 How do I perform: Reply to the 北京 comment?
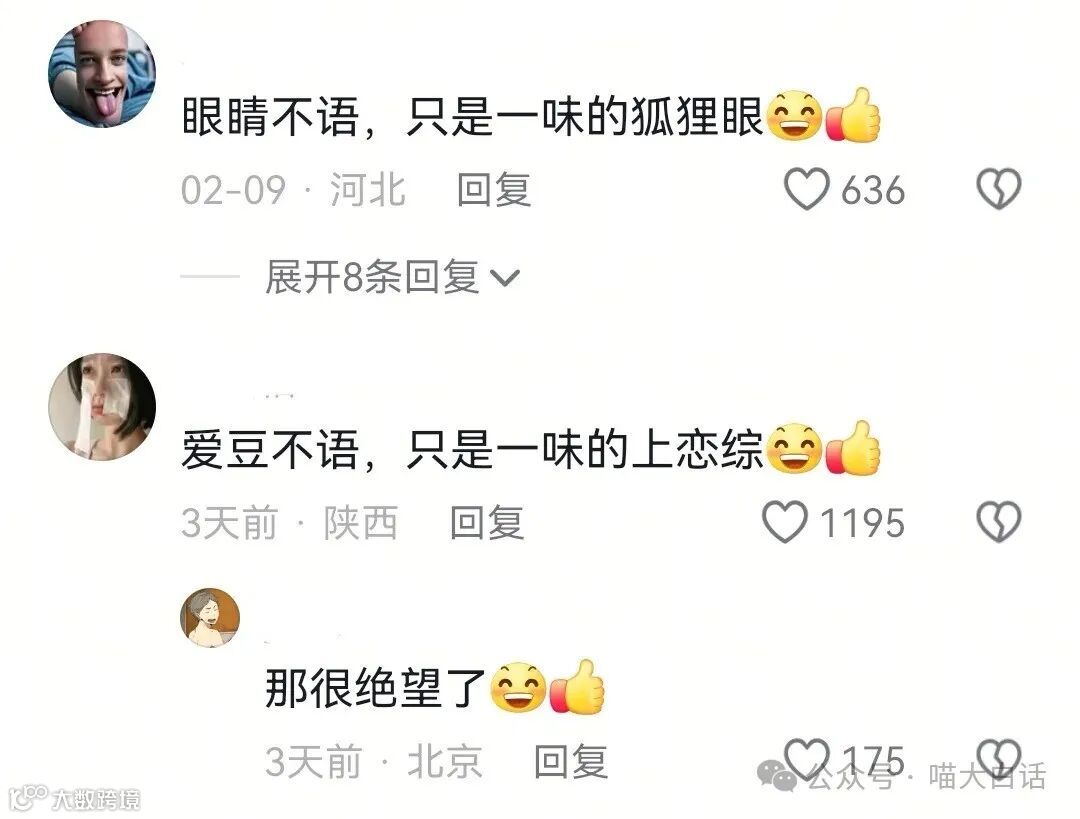[x=571, y=761]
